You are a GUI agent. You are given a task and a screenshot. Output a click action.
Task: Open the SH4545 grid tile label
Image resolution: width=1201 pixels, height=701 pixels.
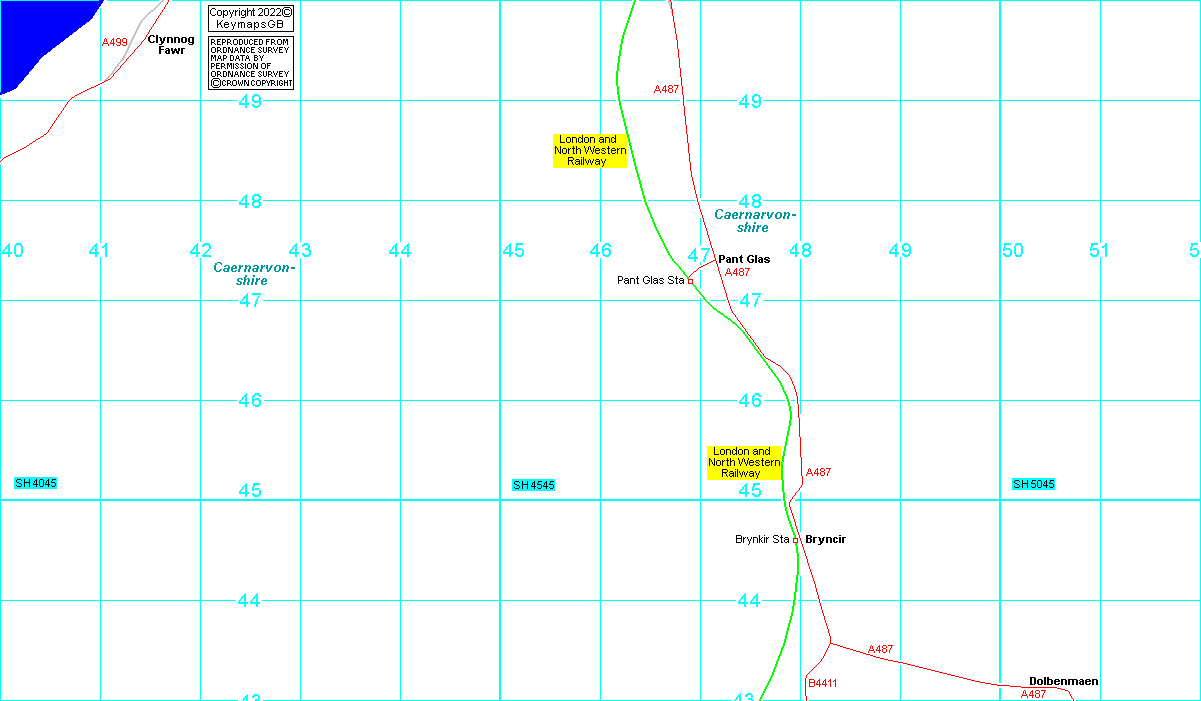(x=534, y=485)
